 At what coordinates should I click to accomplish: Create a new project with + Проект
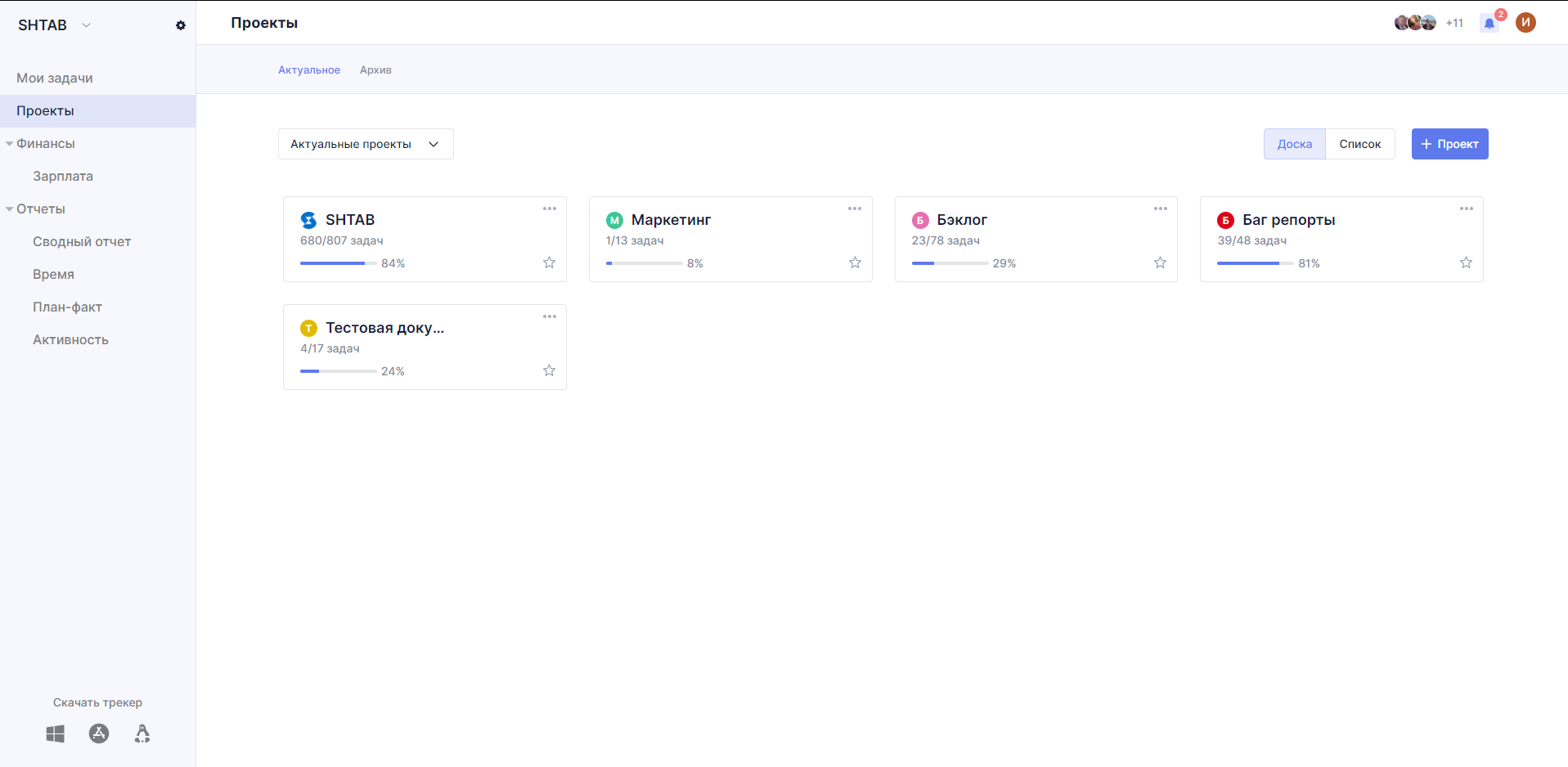point(1449,144)
